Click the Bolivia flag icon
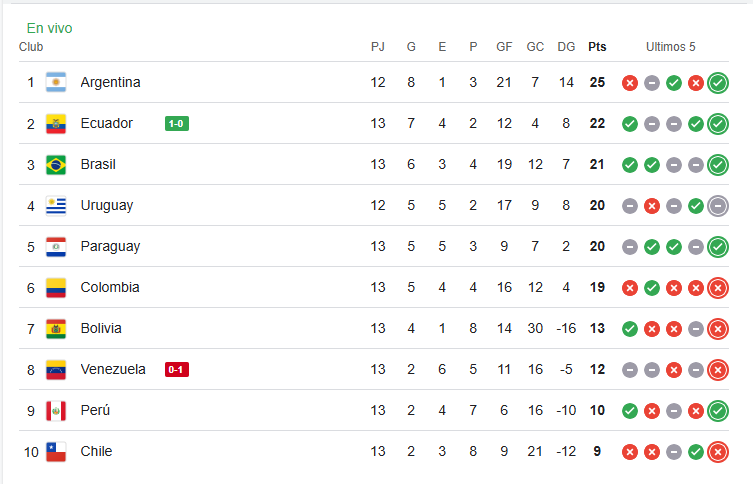The height and width of the screenshot is (484, 753). coord(56,329)
